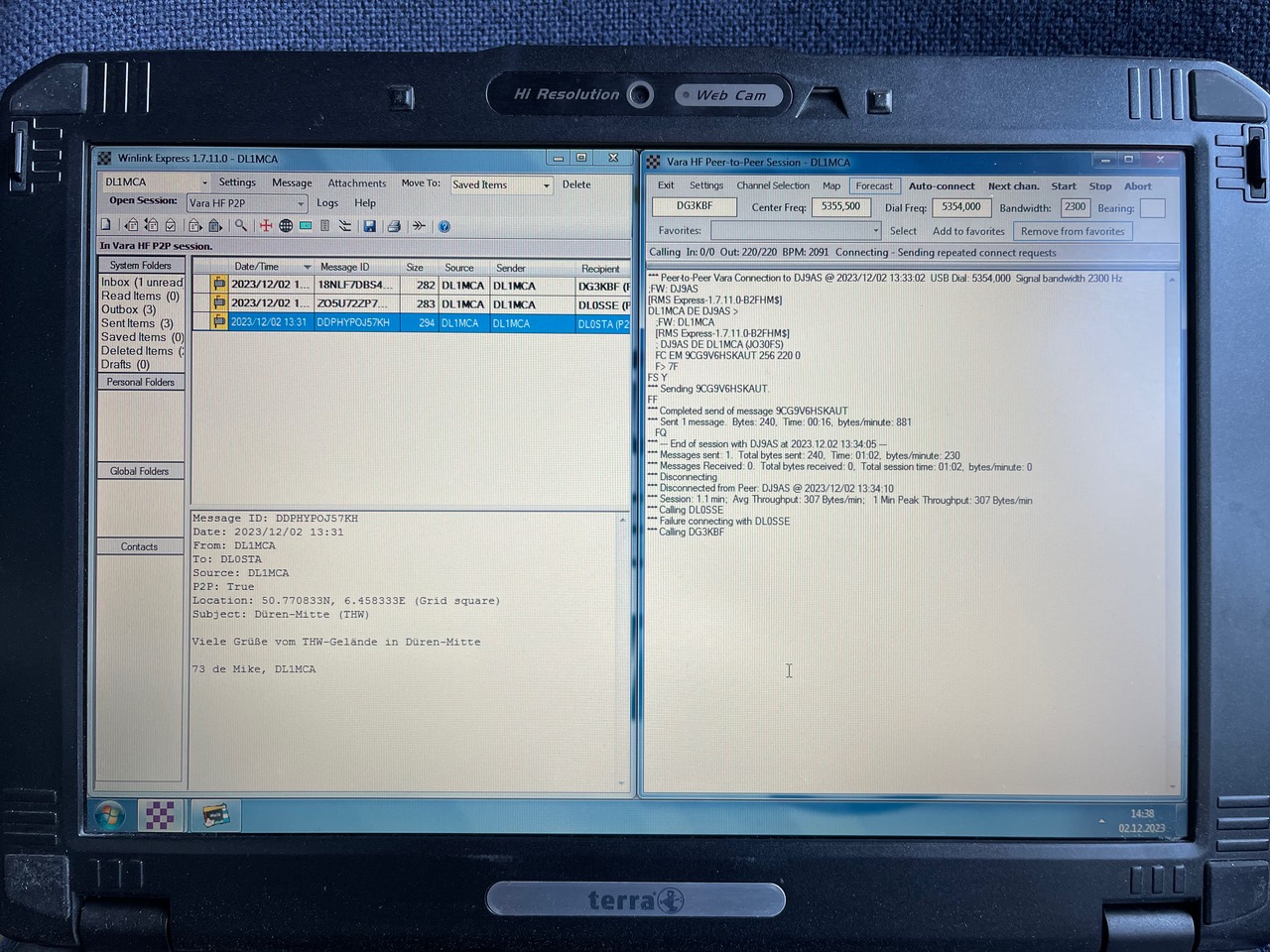This screenshot has width=1270, height=952.
Task: Click the Center Freq field 5355,500
Action: point(841,206)
